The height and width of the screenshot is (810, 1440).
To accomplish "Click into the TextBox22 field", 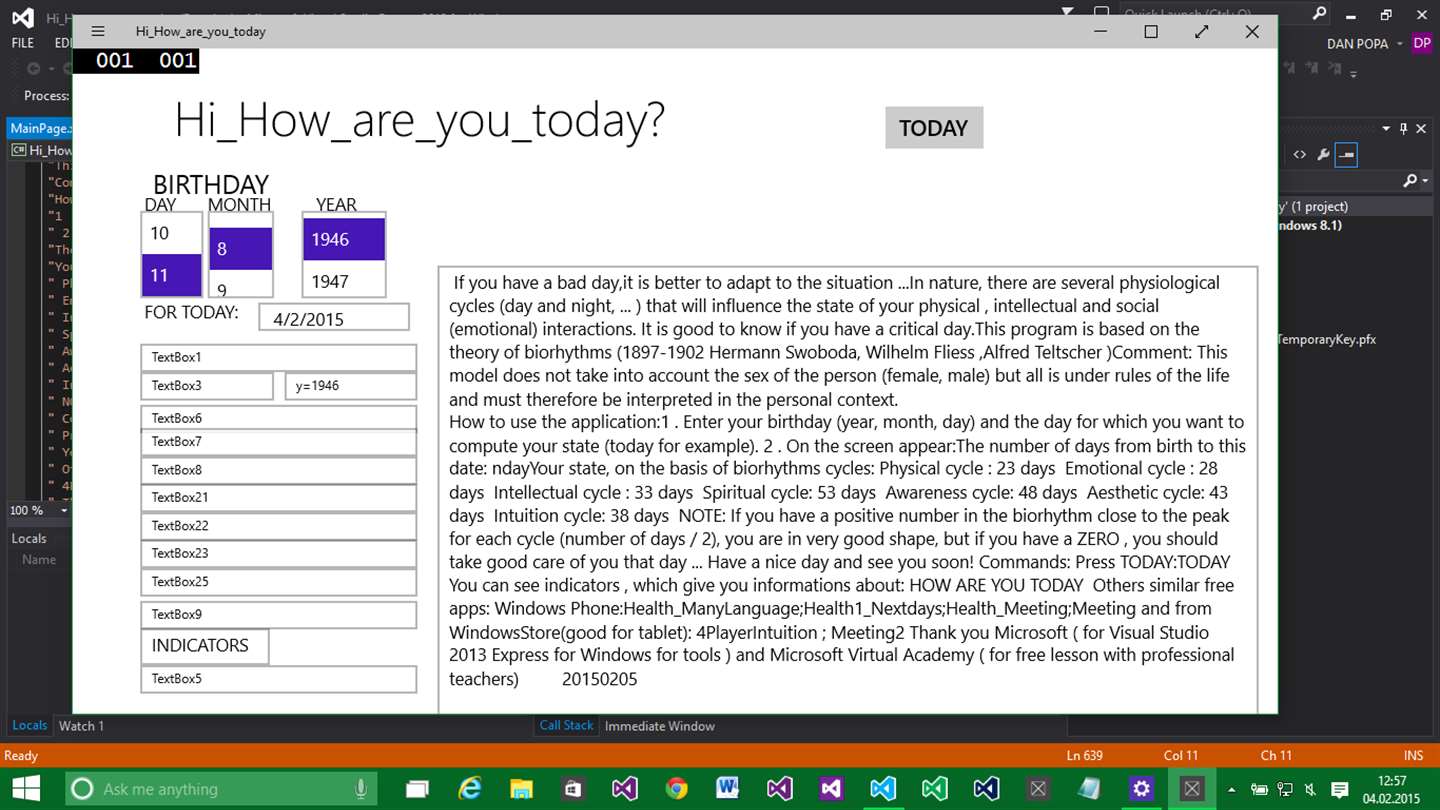I will click(279, 525).
